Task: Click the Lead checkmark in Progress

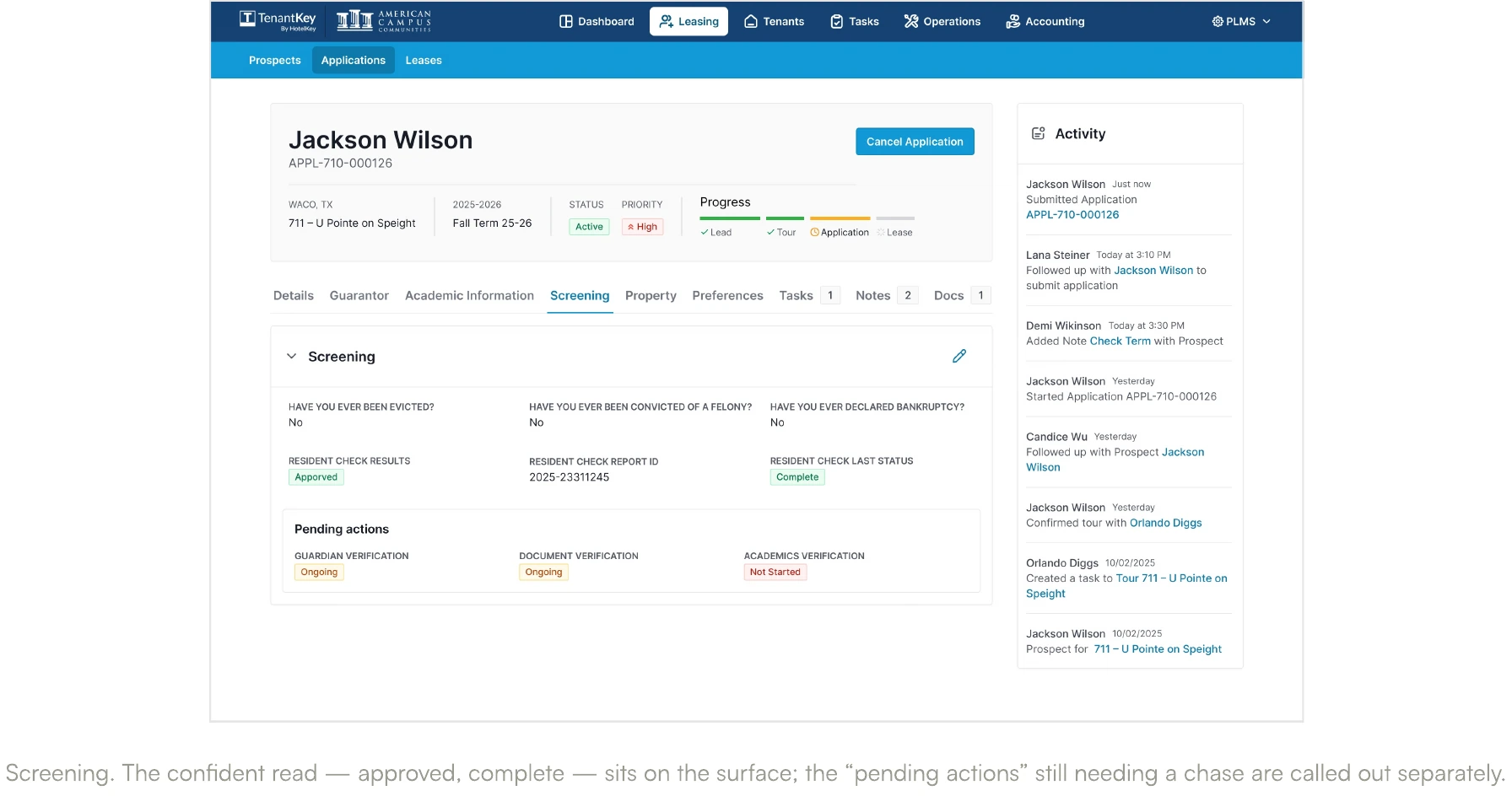Action: [x=705, y=232]
